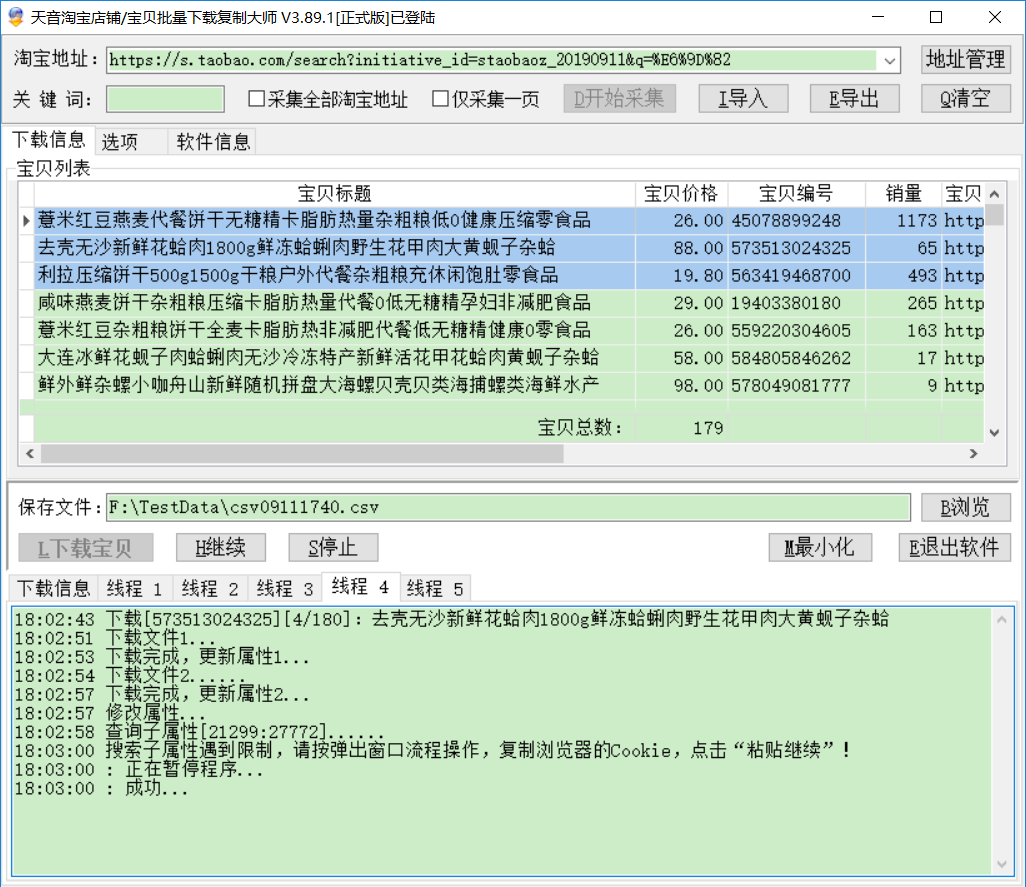This screenshot has width=1026, height=887.
Task: Open the 软件信息 tab
Action: pos(213,142)
